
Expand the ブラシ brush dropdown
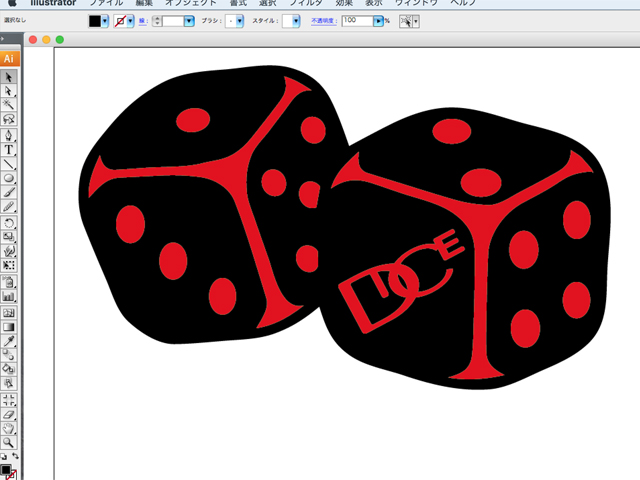pyautogui.click(x=240, y=21)
